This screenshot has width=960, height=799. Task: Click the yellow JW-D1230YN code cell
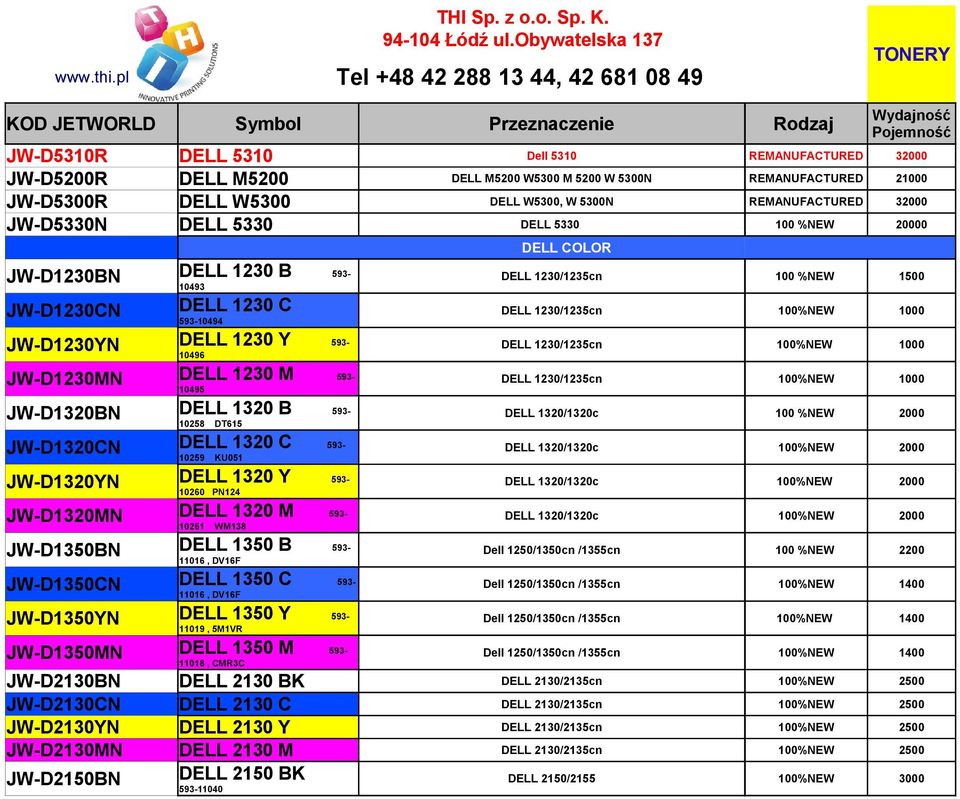(91, 345)
